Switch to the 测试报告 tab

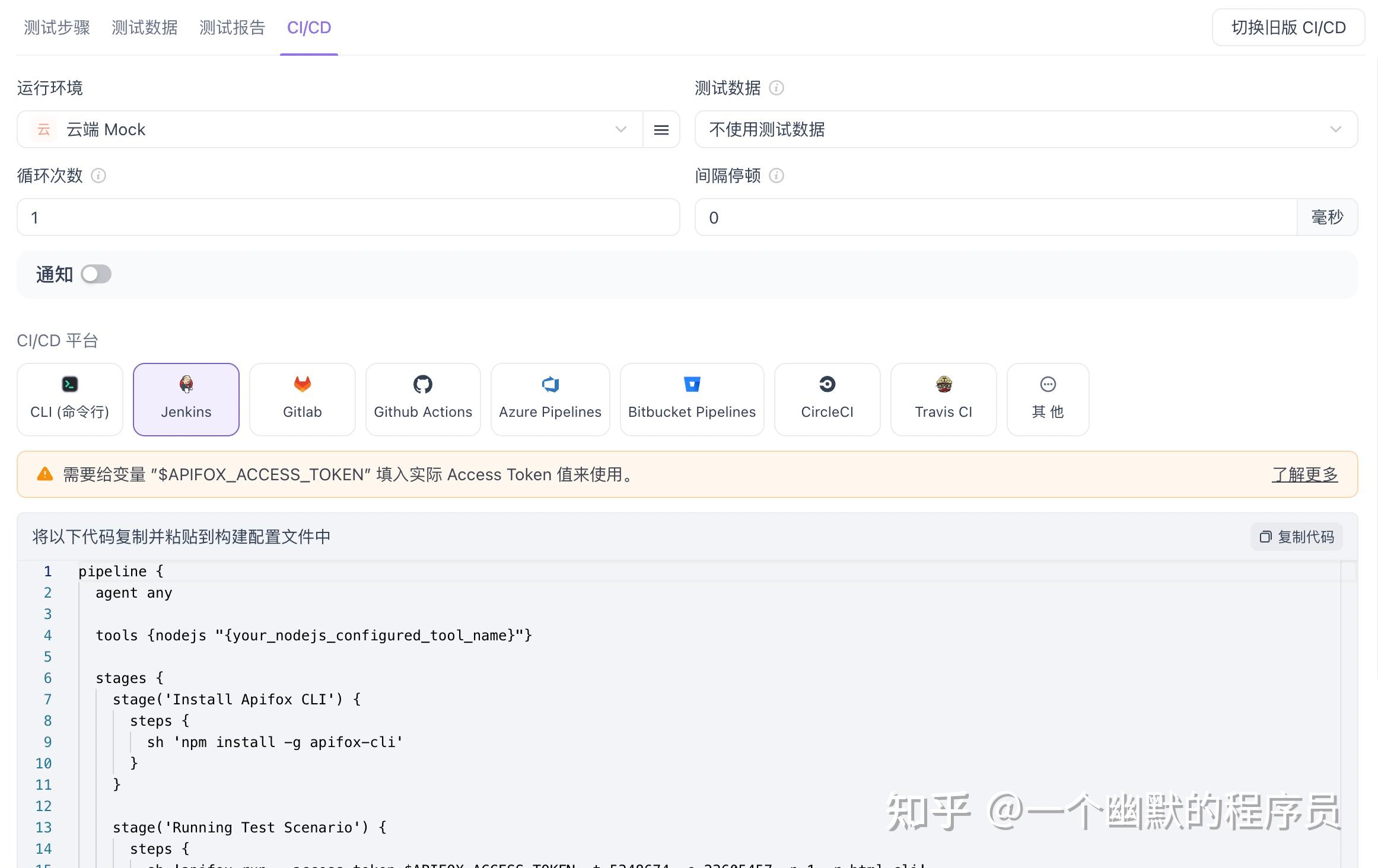tap(232, 27)
